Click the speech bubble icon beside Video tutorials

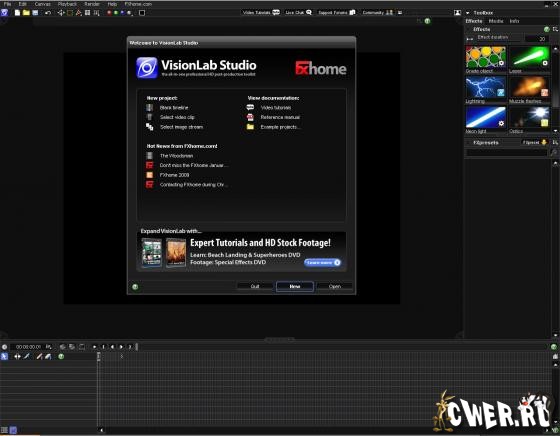click(x=250, y=107)
